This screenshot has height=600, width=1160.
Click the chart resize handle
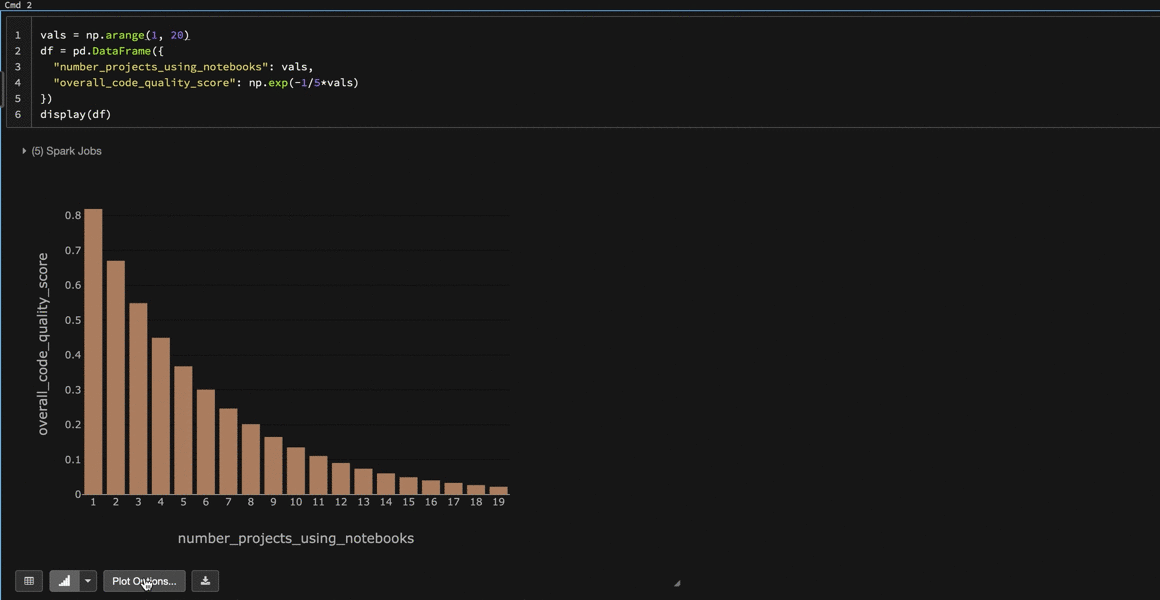[x=677, y=582]
